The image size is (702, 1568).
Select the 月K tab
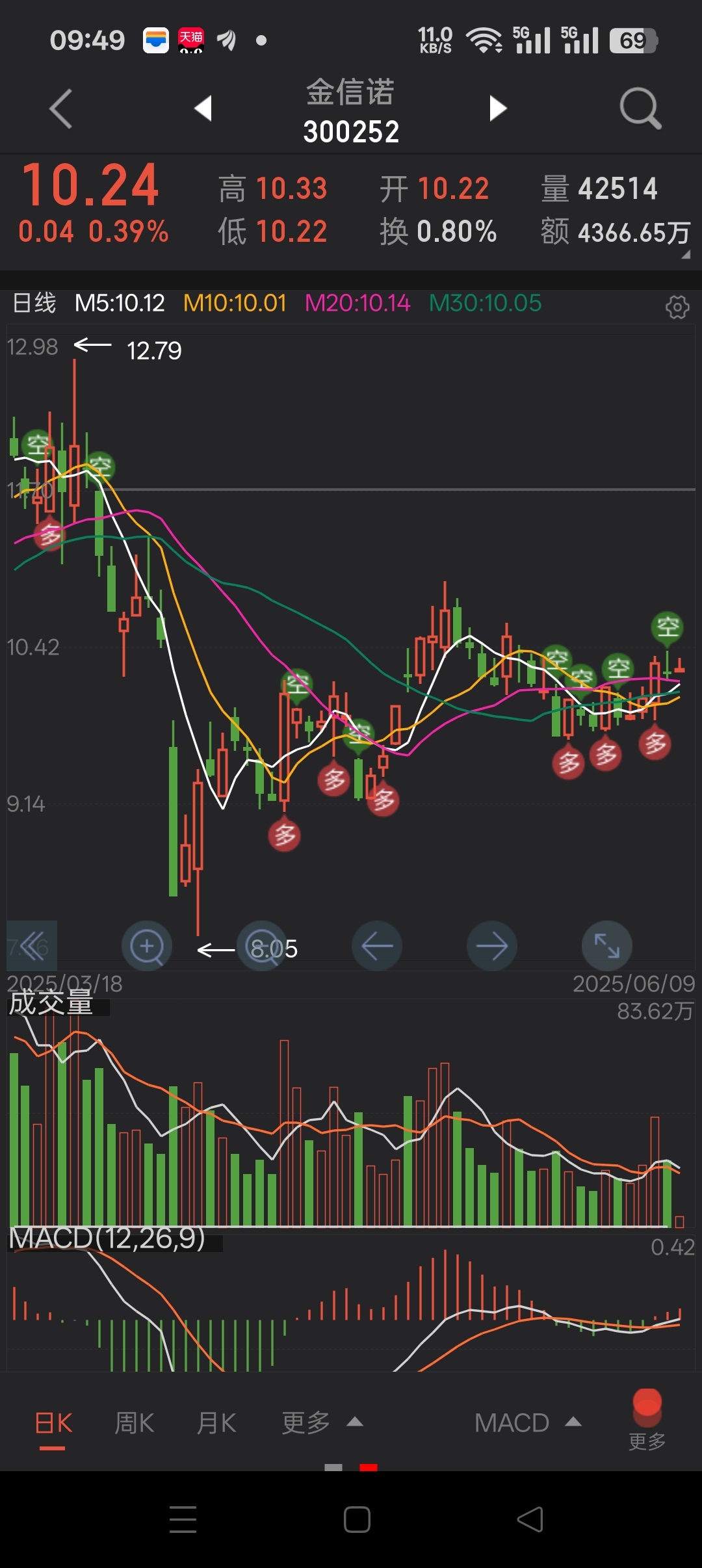(216, 1423)
